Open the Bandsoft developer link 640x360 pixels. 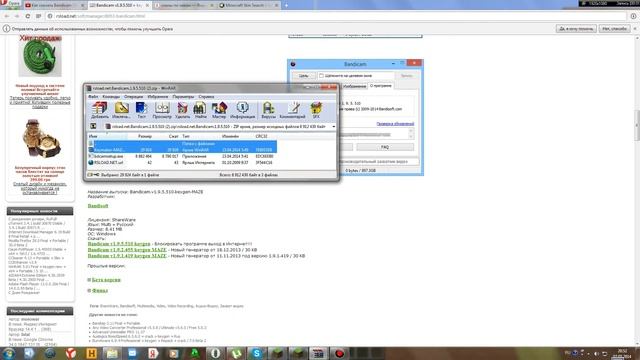(98, 206)
